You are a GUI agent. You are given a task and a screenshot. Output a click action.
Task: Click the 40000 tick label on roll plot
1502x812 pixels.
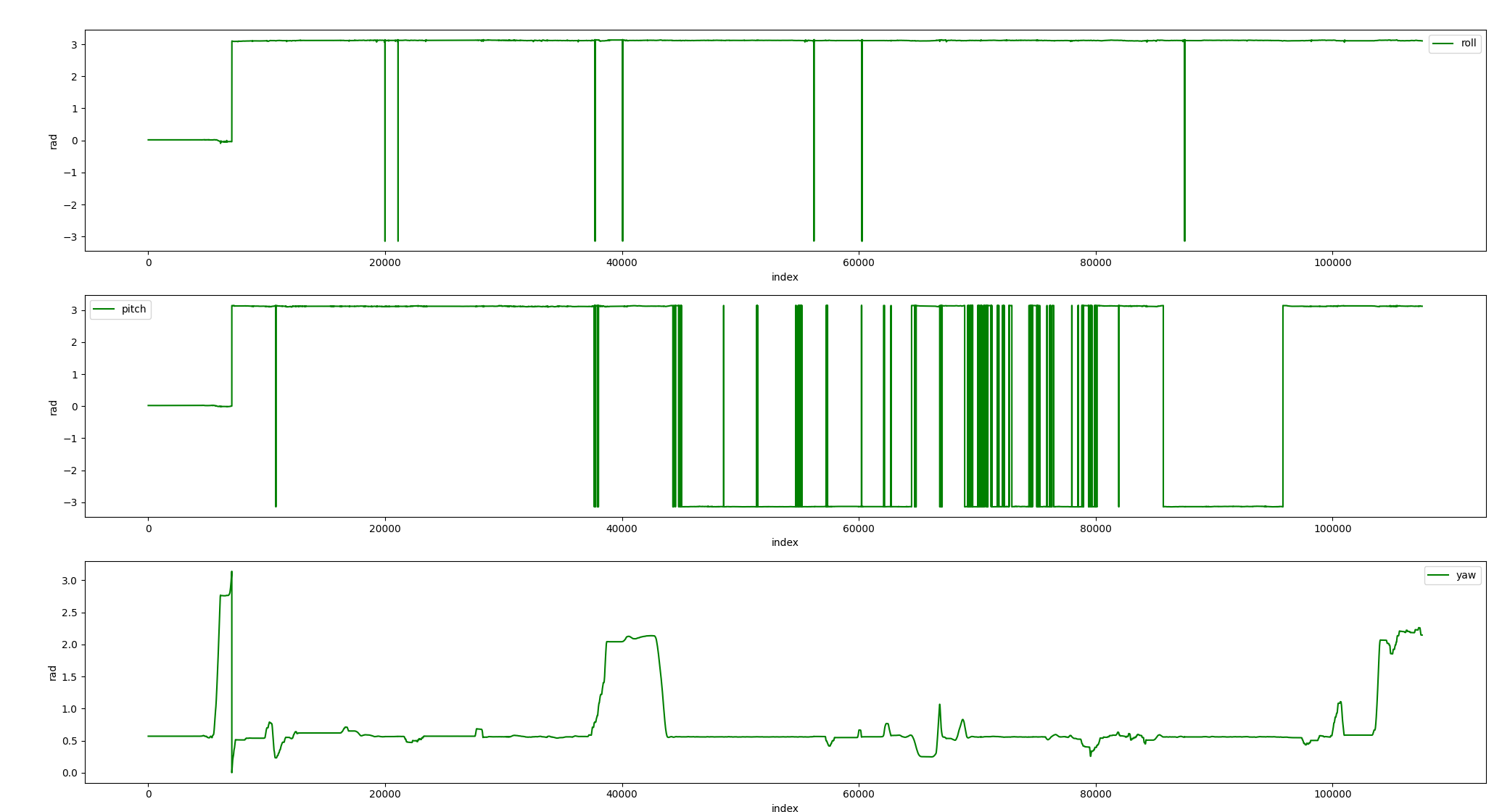622,262
